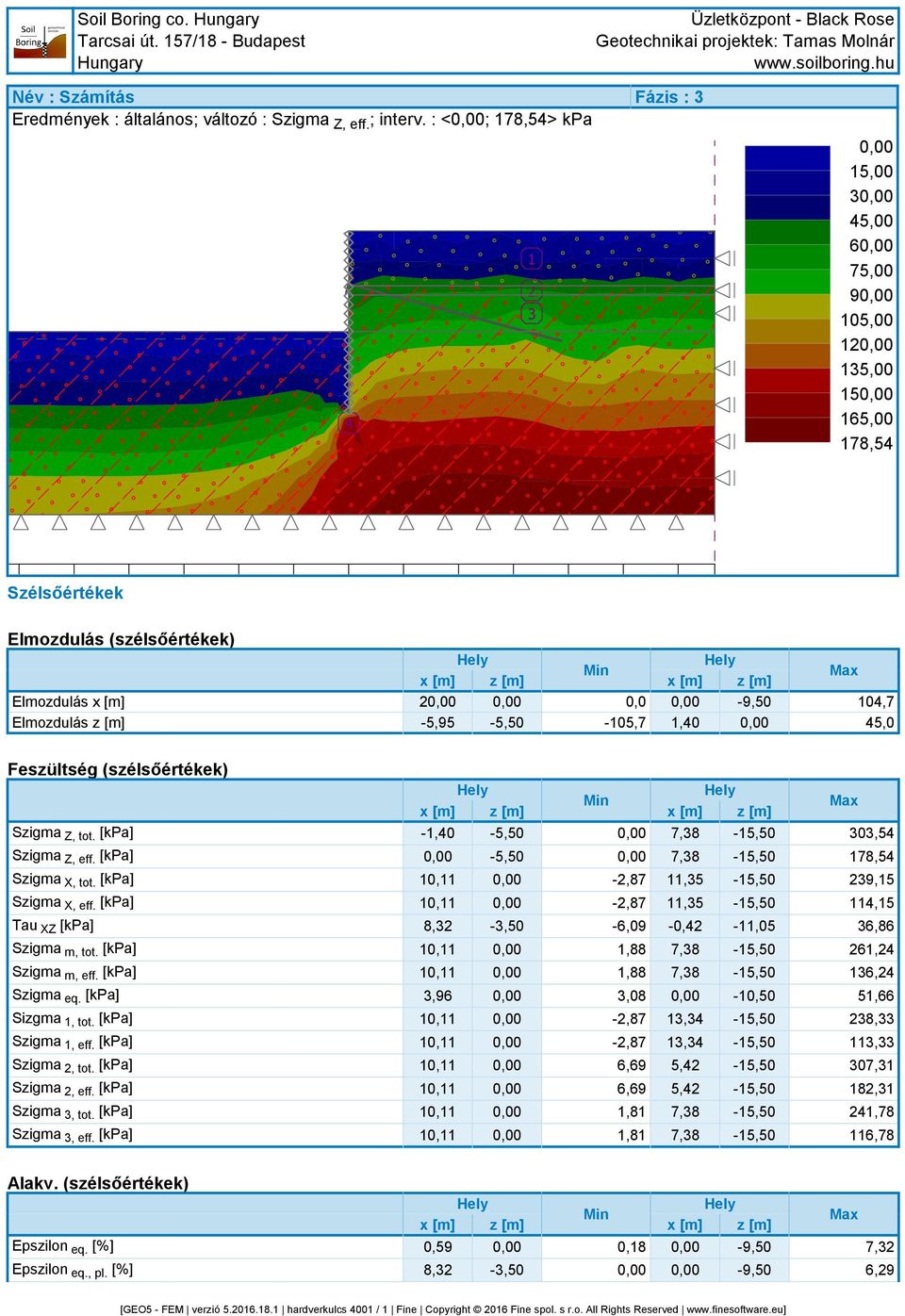The image size is (905, 1316).
Task: Click the 'Szigma eq. [kPa]' row label
Action: coord(65,995)
